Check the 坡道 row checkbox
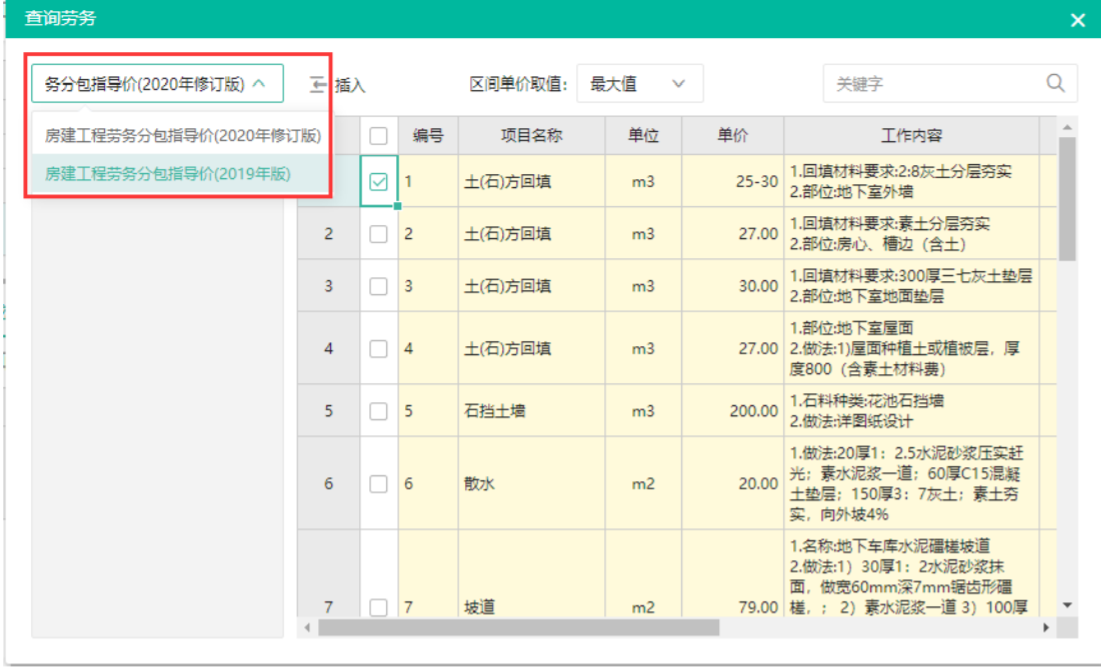The height and width of the screenshot is (667, 1101). click(x=378, y=607)
